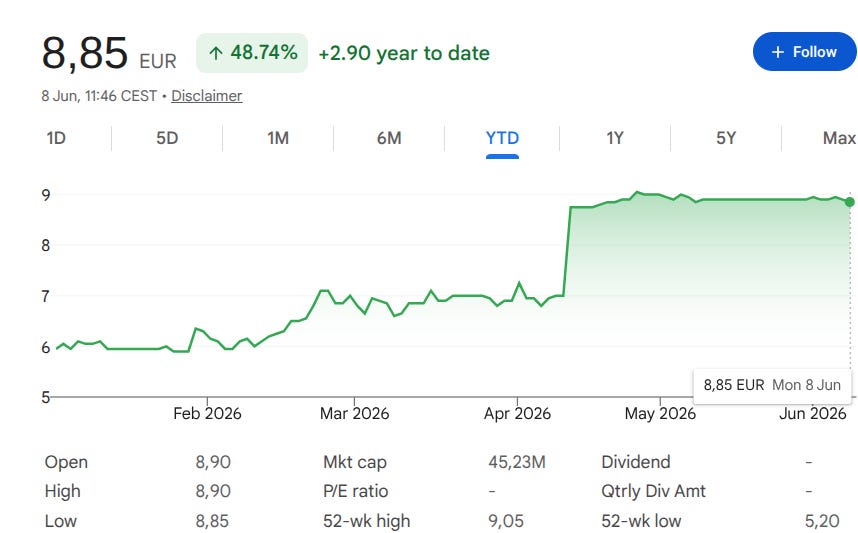Select the 6M time range tab

tap(389, 138)
